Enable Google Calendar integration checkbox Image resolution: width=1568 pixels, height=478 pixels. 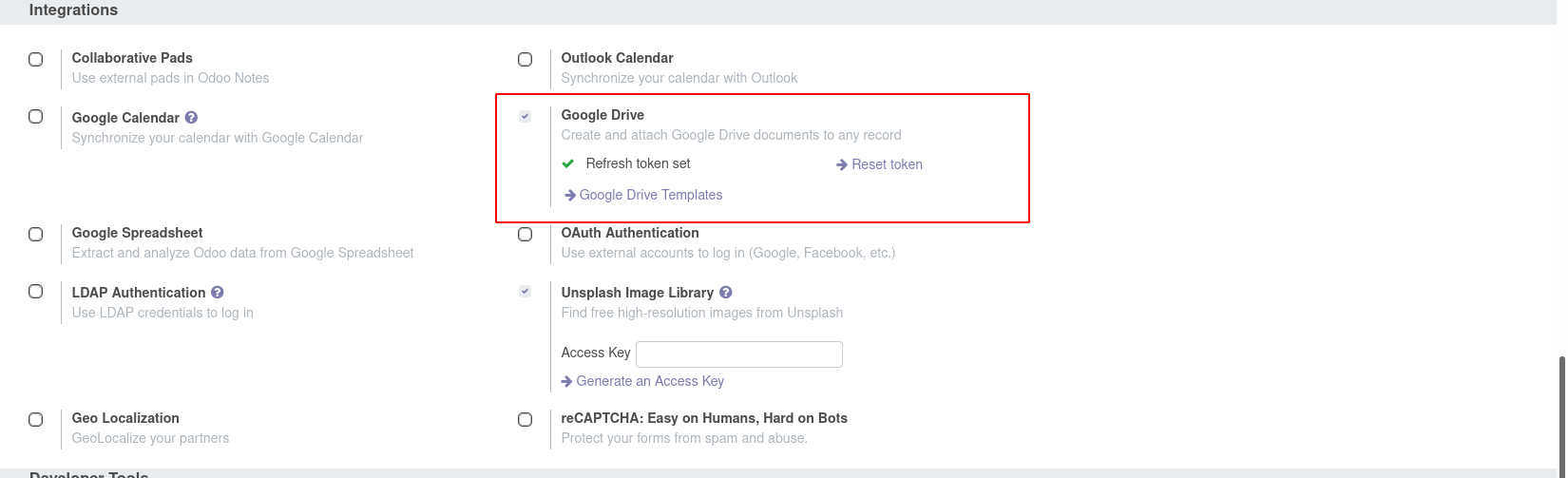click(x=36, y=117)
